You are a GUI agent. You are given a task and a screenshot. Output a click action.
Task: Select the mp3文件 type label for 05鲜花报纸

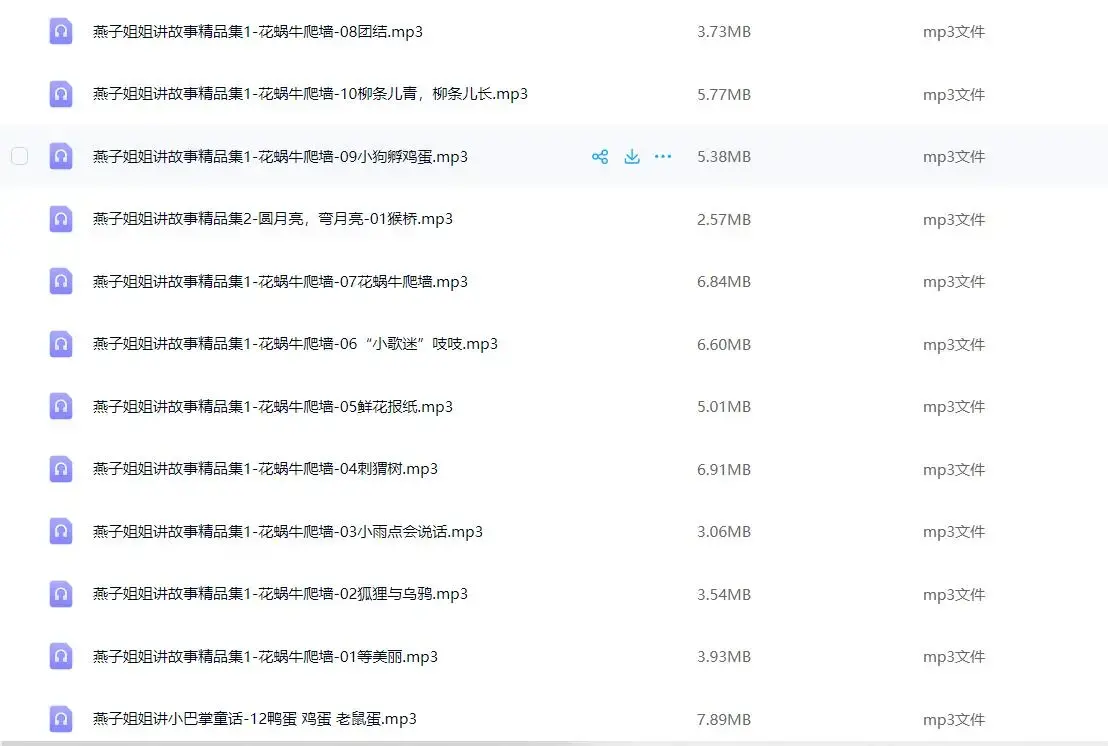click(952, 406)
